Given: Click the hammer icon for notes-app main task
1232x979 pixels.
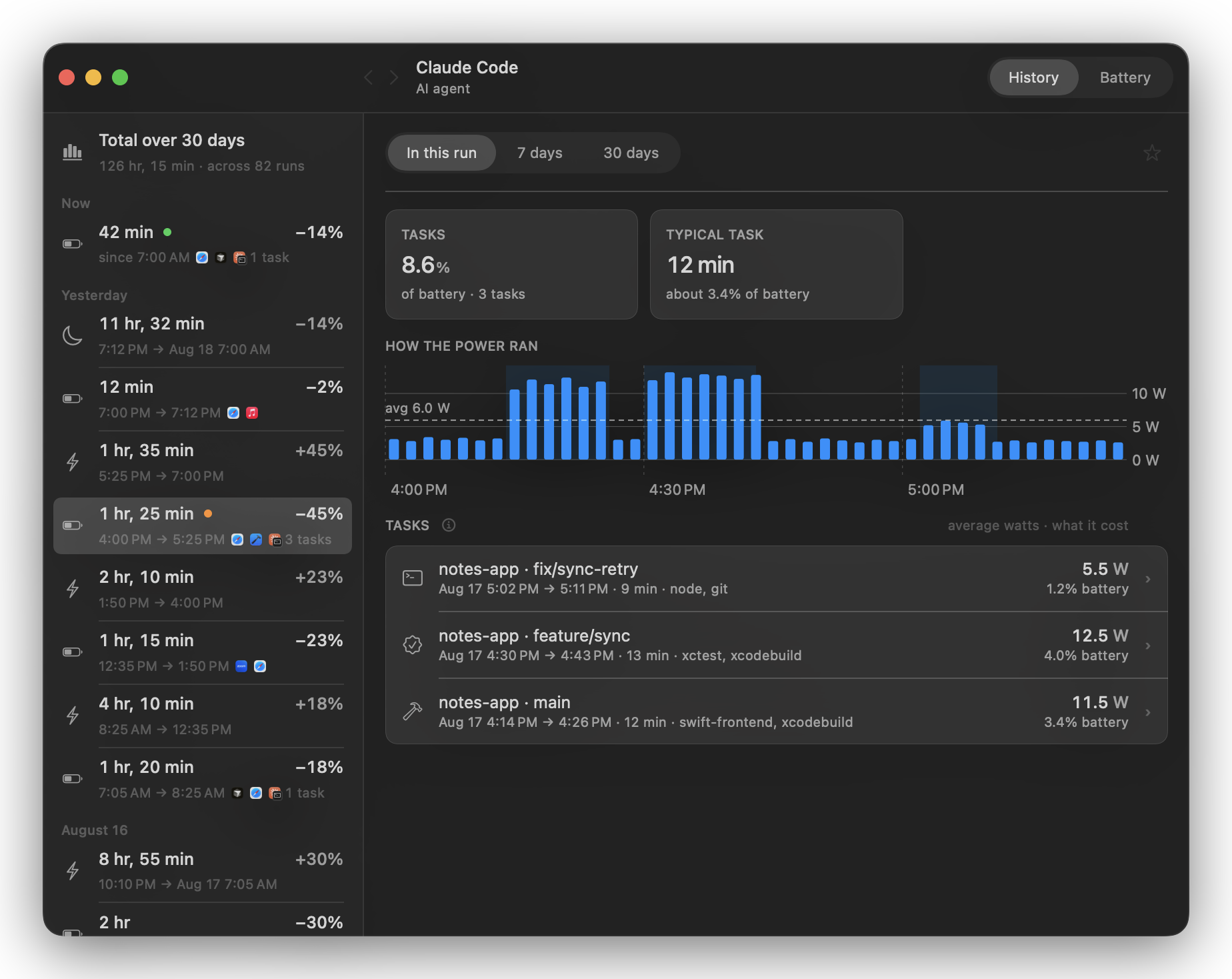Looking at the screenshot, I should 413,712.
